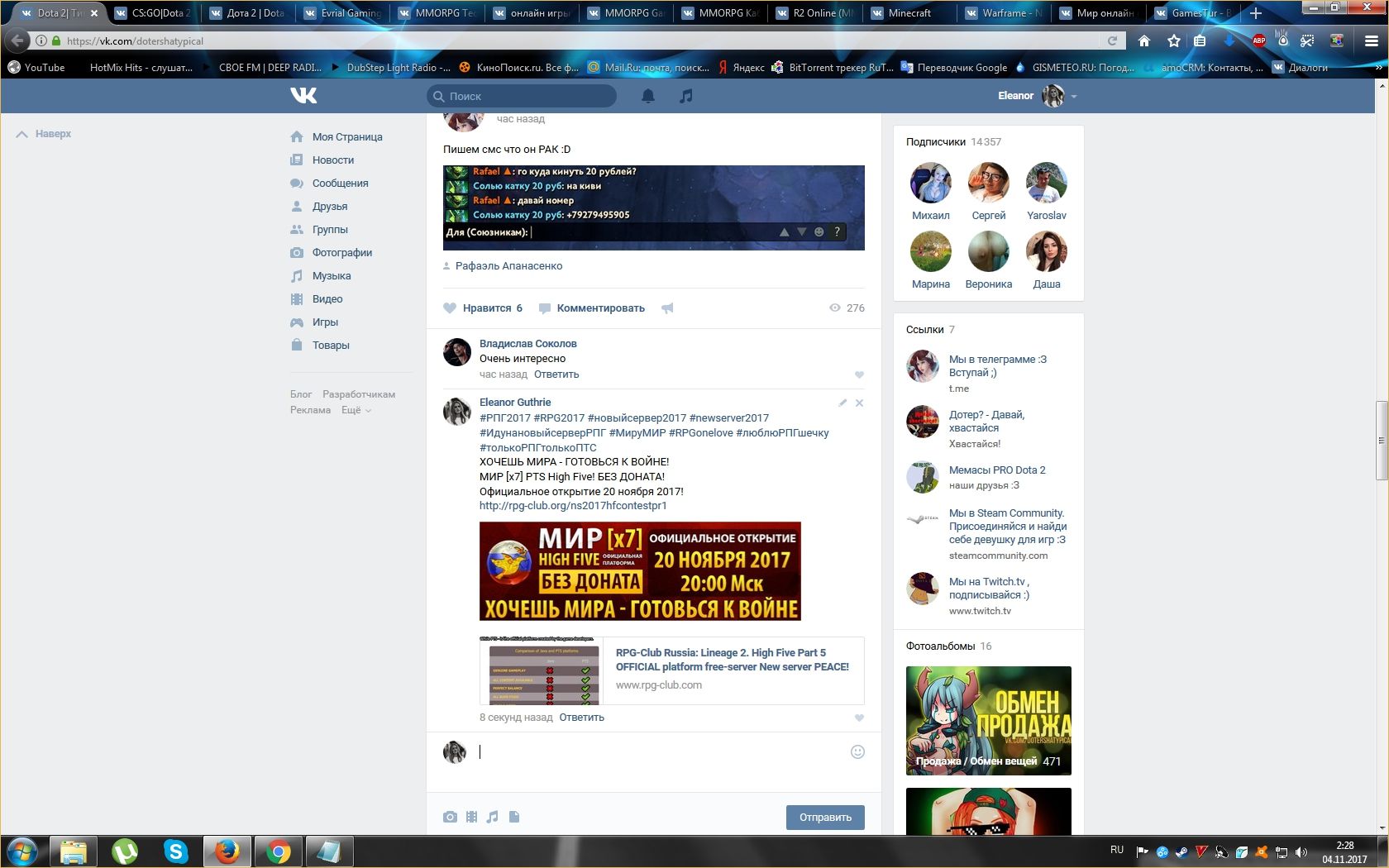The height and width of the screenshot is (868, 1389).
Task: Click the VK logo in header
Action: point(303,96)
